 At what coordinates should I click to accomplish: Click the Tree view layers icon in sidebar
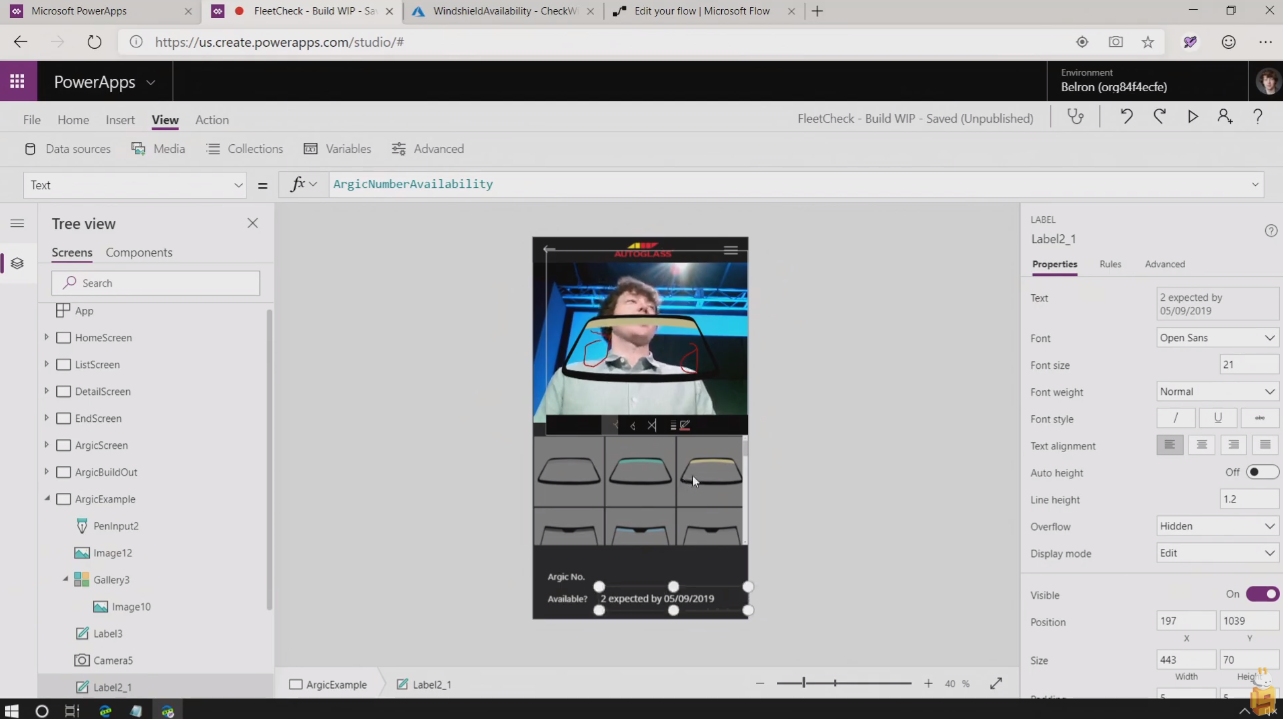pyautogui.click(x=17, y=264)
